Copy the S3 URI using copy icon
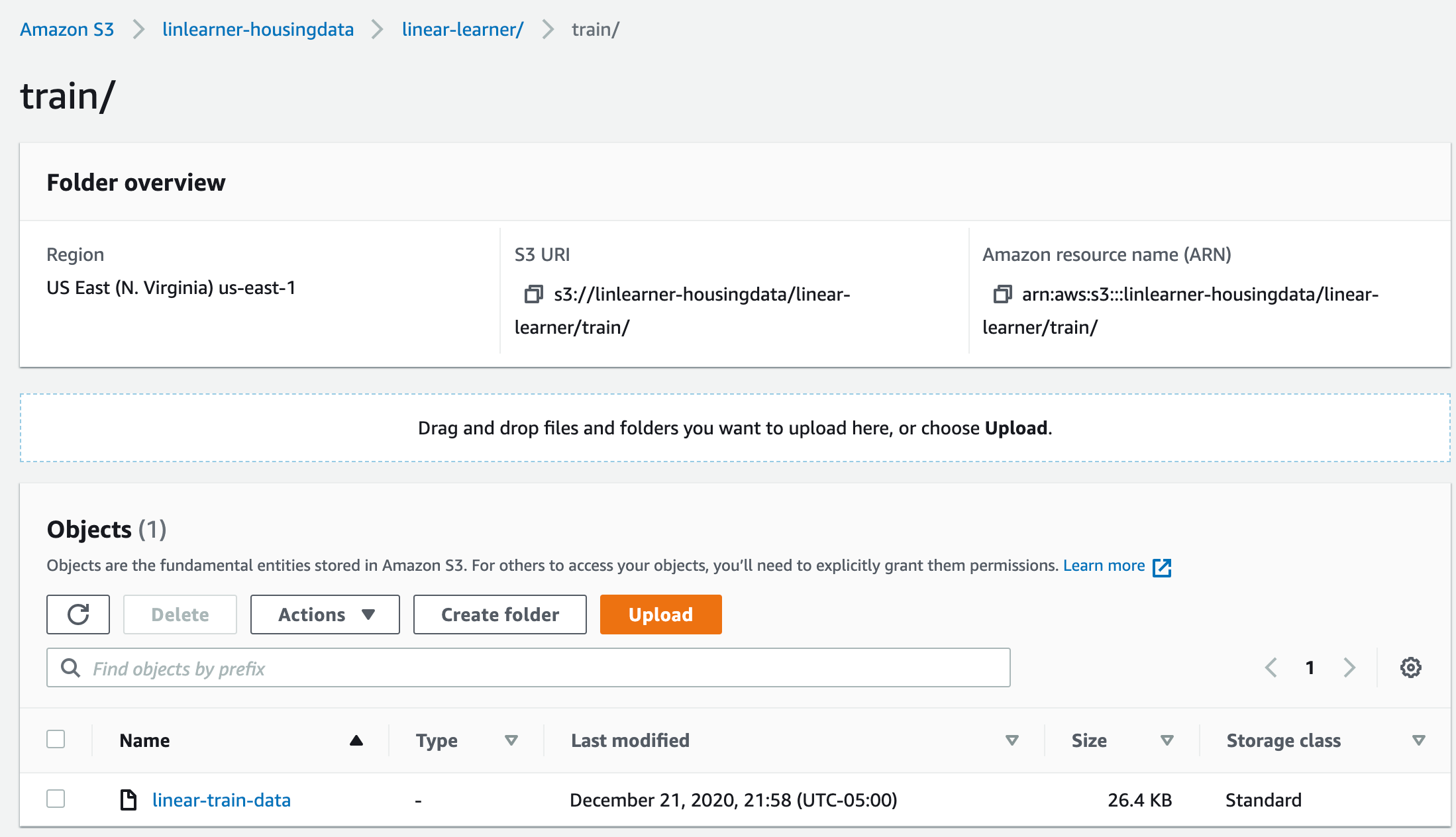The height and width of the screenshot is (837, 1456). [533, 294]
